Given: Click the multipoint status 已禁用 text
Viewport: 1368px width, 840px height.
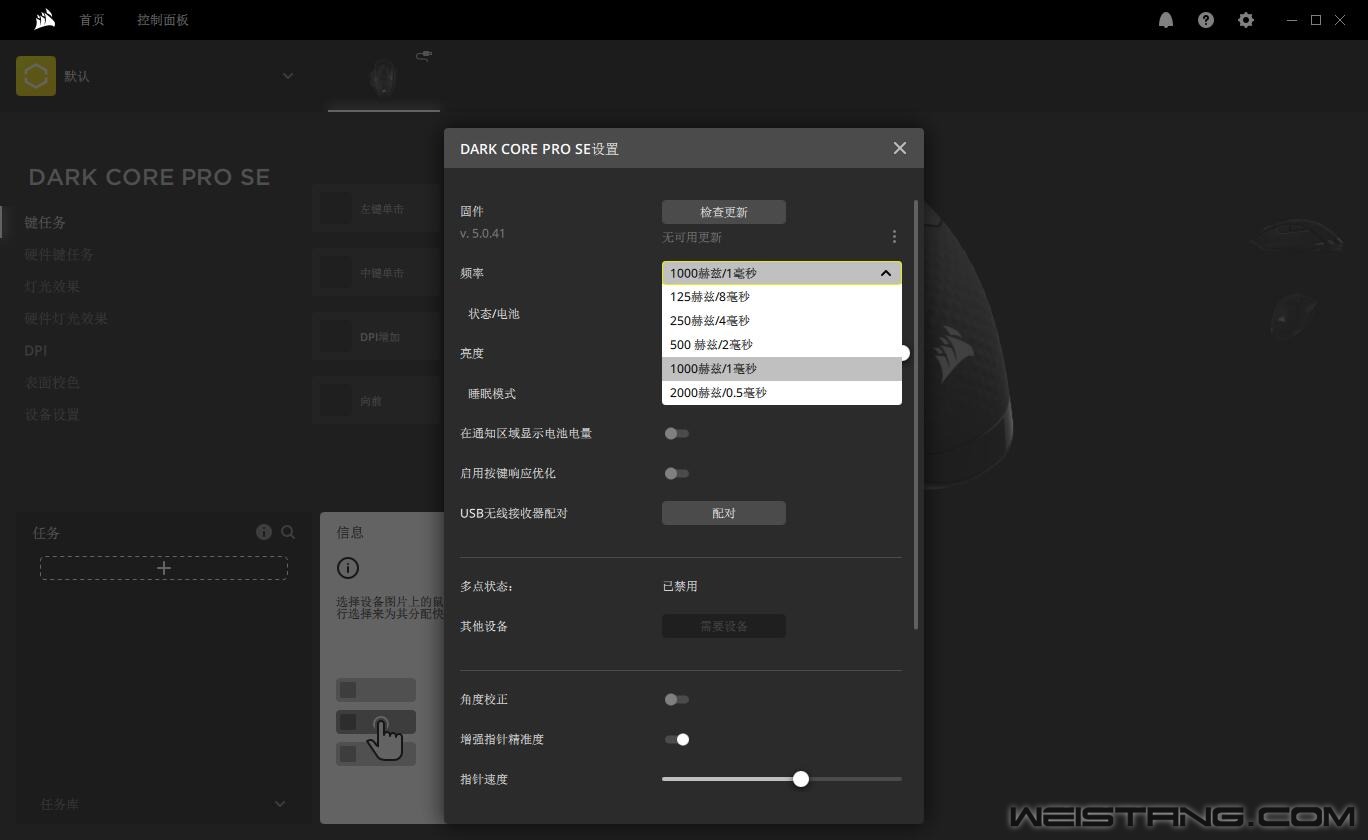Looking at the screenshot, I should point(680,586).
